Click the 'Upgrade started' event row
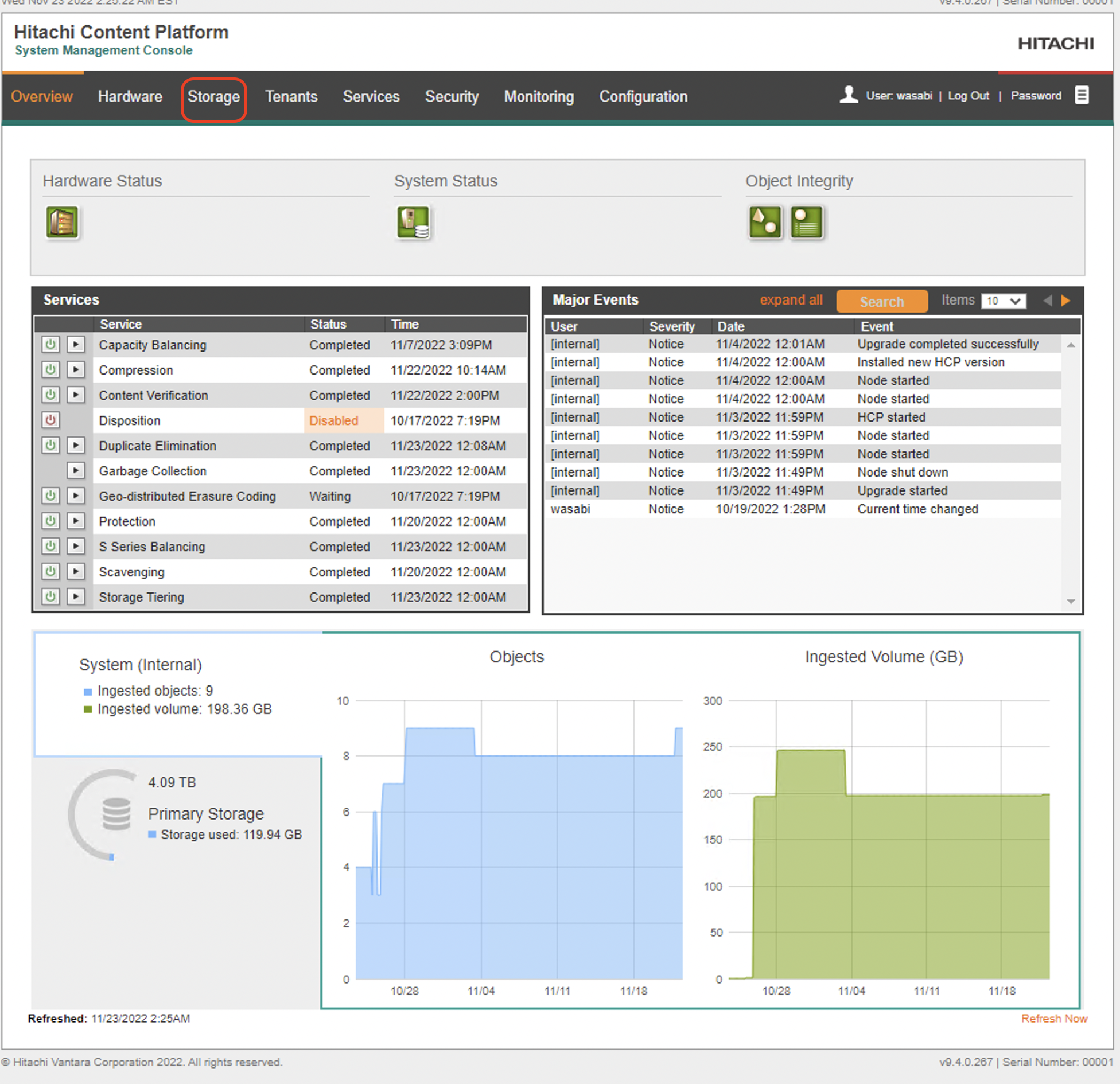This screenshot has height=1084, width=1120. (x=803, y=490)
